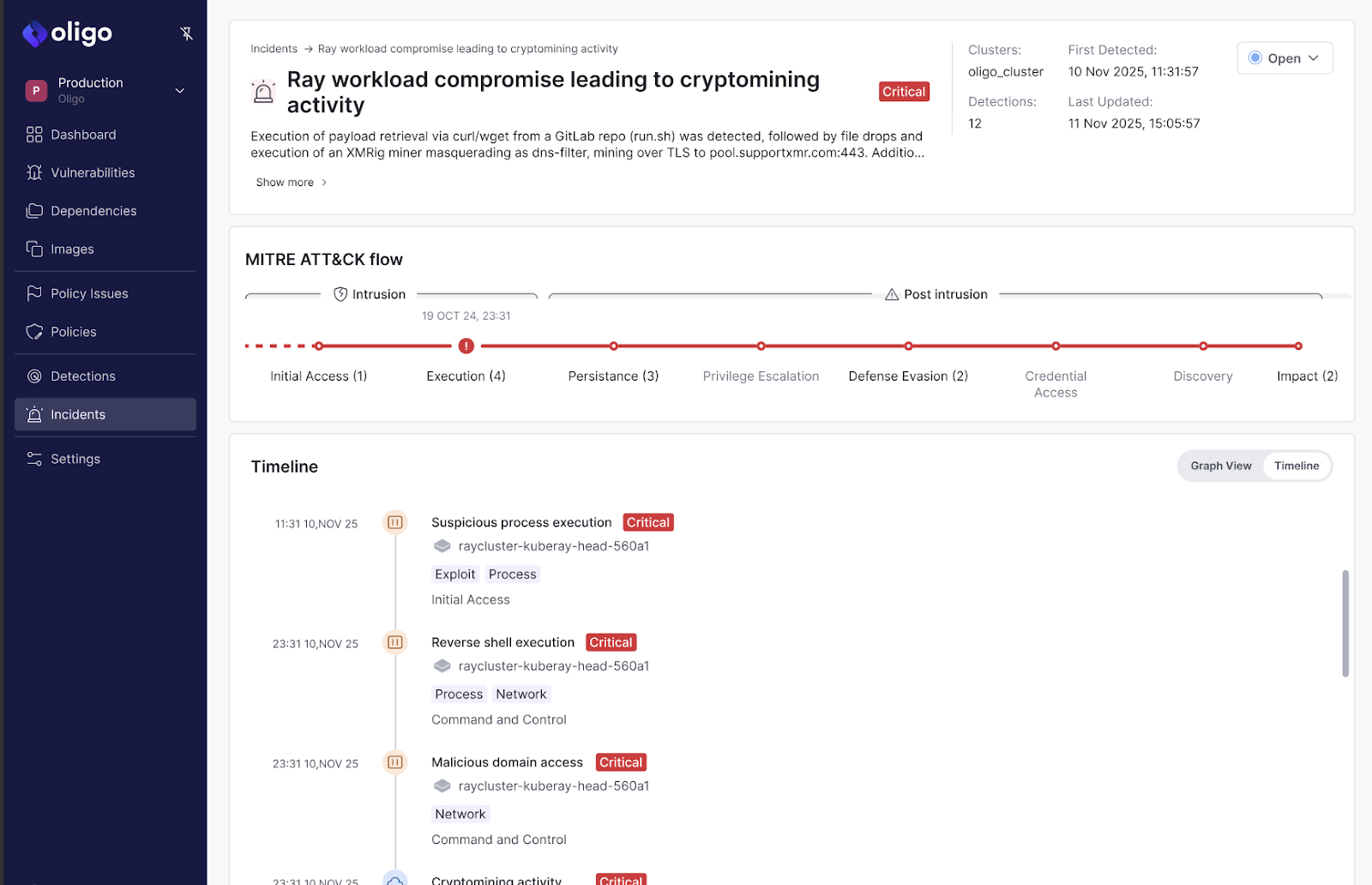Click the Intrusion shield icon
1372x885 pixels.
340,294
